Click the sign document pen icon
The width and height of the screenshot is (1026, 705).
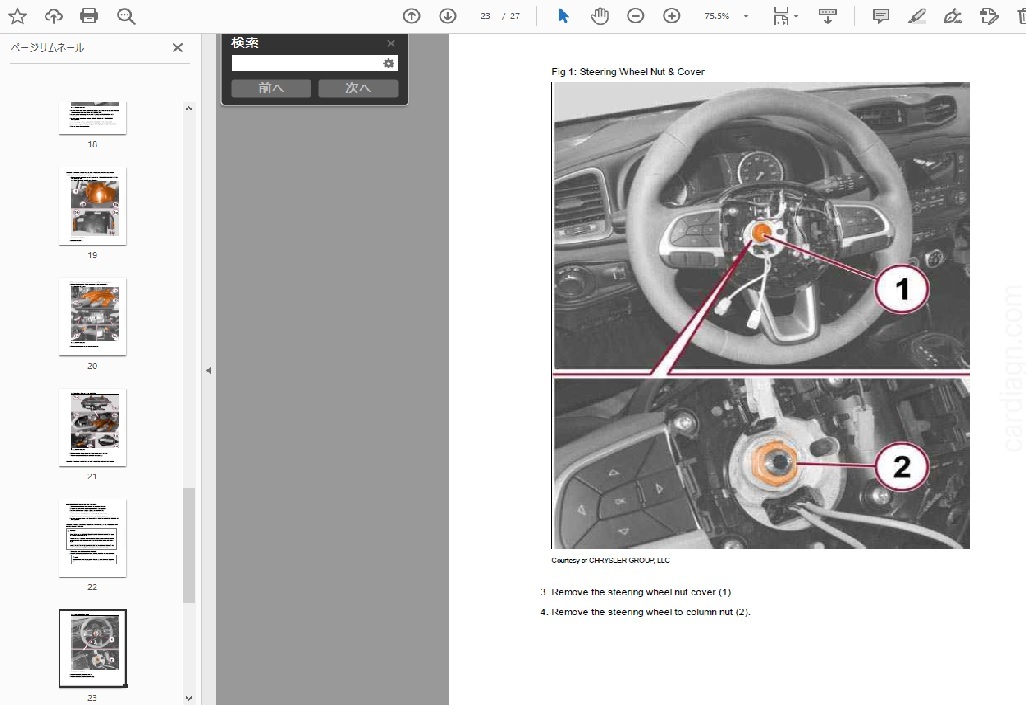[x=953, y=16]
